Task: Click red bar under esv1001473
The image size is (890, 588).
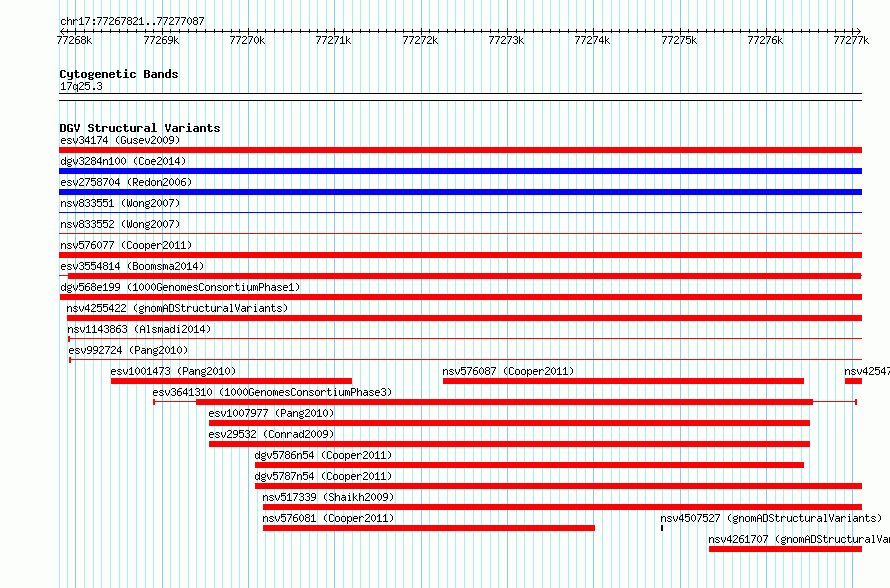Action: click(x=231, y=381)
